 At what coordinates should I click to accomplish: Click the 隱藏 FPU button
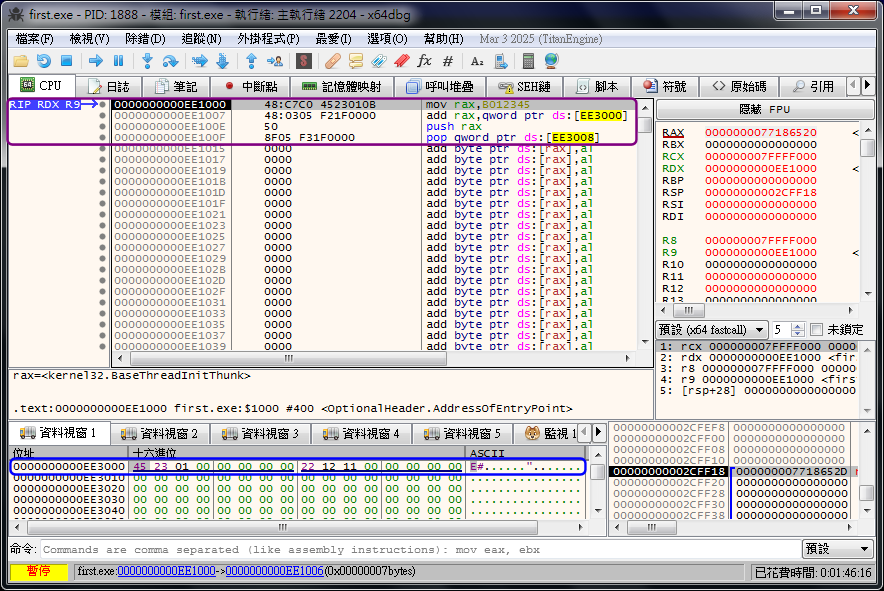[x=764, y=109]
